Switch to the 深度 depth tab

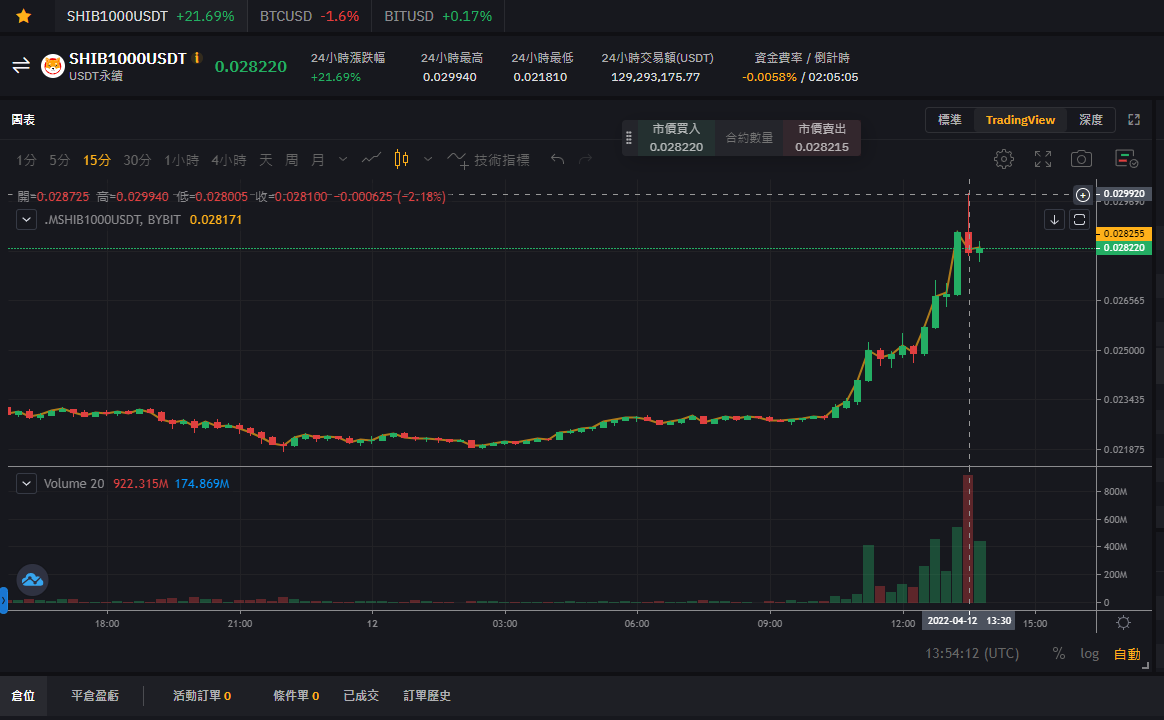pyautogui.click(x=1091, y=120)
